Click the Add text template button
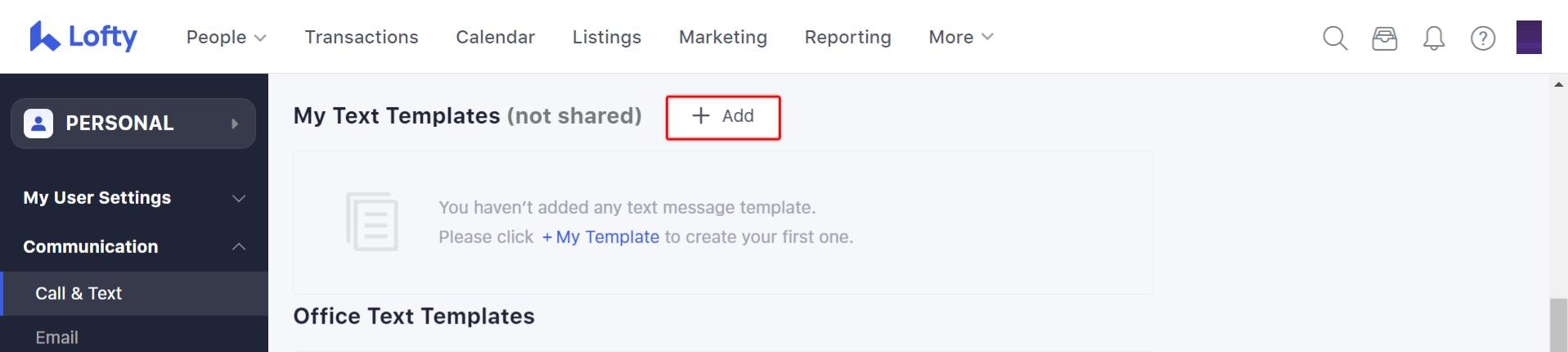1568x352 pixels. pyautogui.click(x=723, y=117)
